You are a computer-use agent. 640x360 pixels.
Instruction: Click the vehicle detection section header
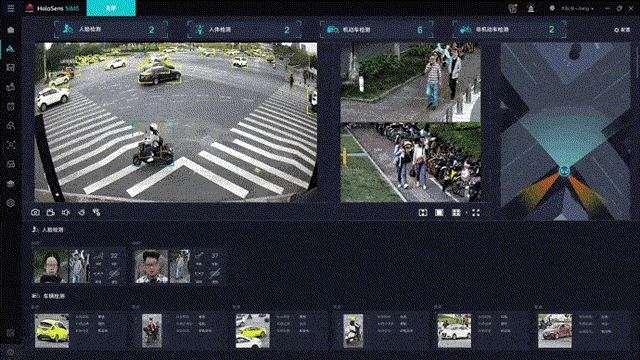point(48,296)
